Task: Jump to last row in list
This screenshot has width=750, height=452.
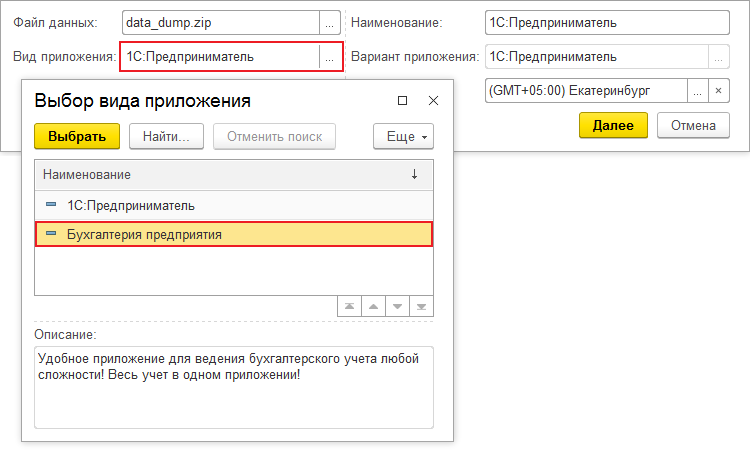Action: (421, 306)
